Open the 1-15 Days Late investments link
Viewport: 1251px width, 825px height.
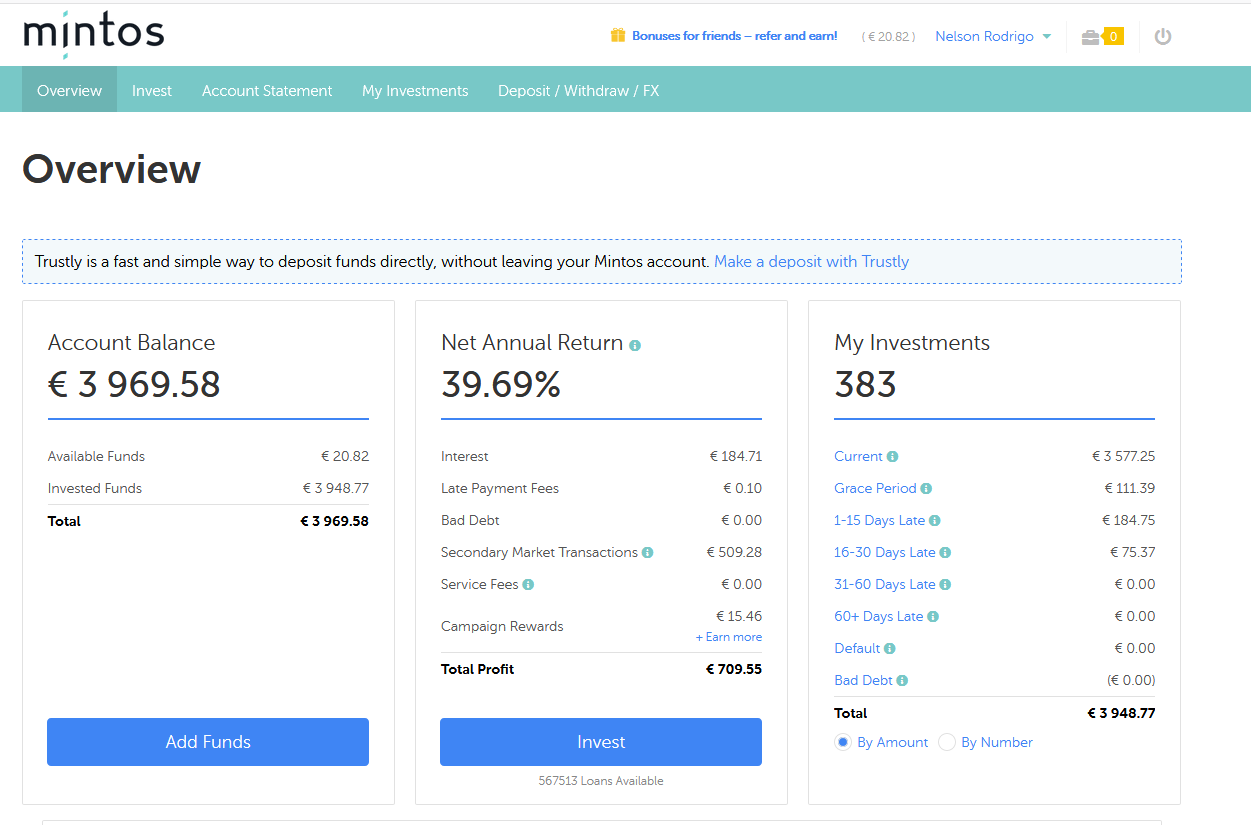pyautogui.click(x=879, y=521)
